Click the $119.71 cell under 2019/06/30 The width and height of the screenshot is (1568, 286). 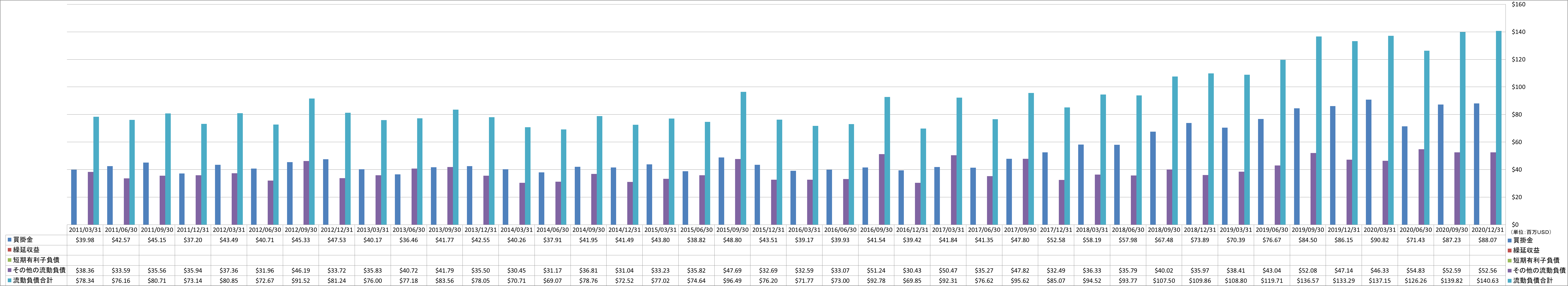[x=1272, y=280]
